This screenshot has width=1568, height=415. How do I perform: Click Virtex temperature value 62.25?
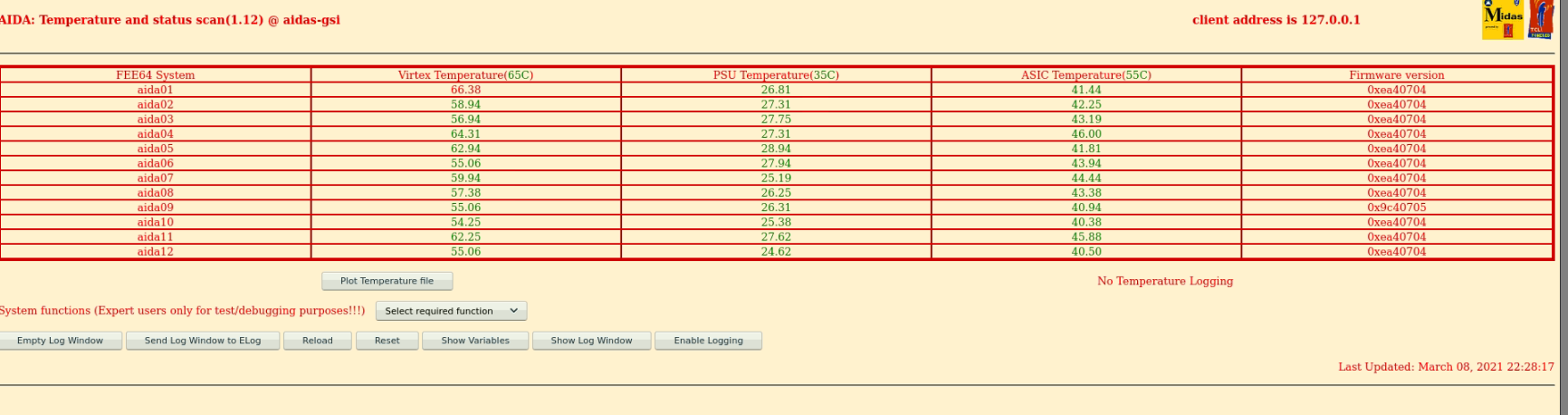tap(466, 236)
